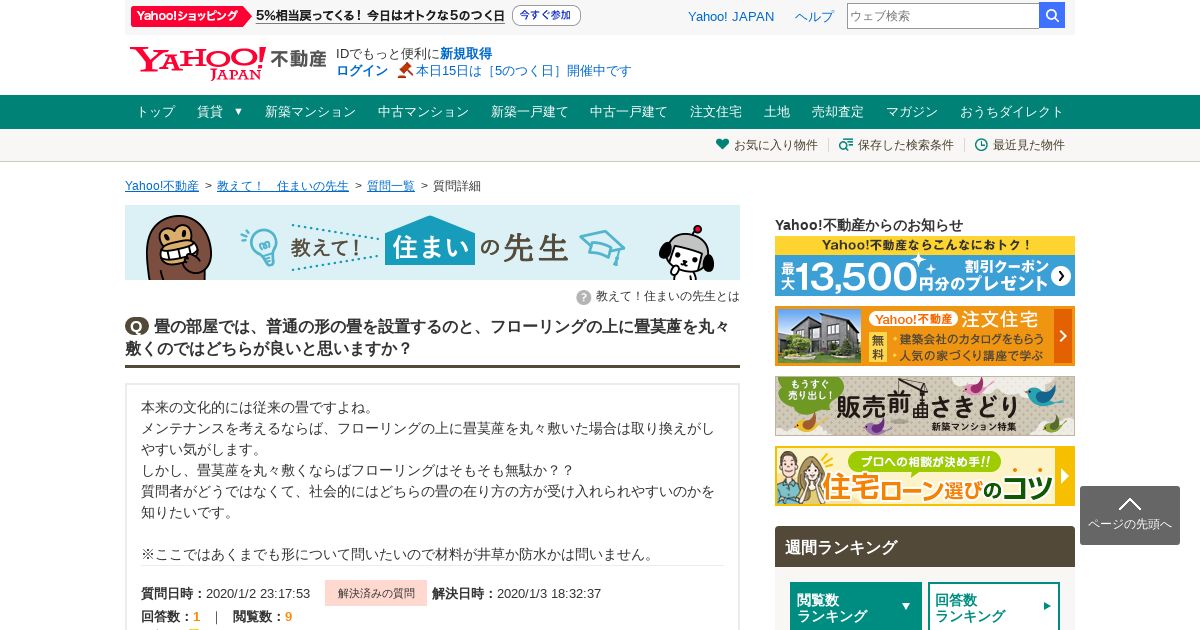Click the 販売前さきどり 新築マンション特集 banner
Screen dimensions: 1200x630
click(x=925, y=406)
